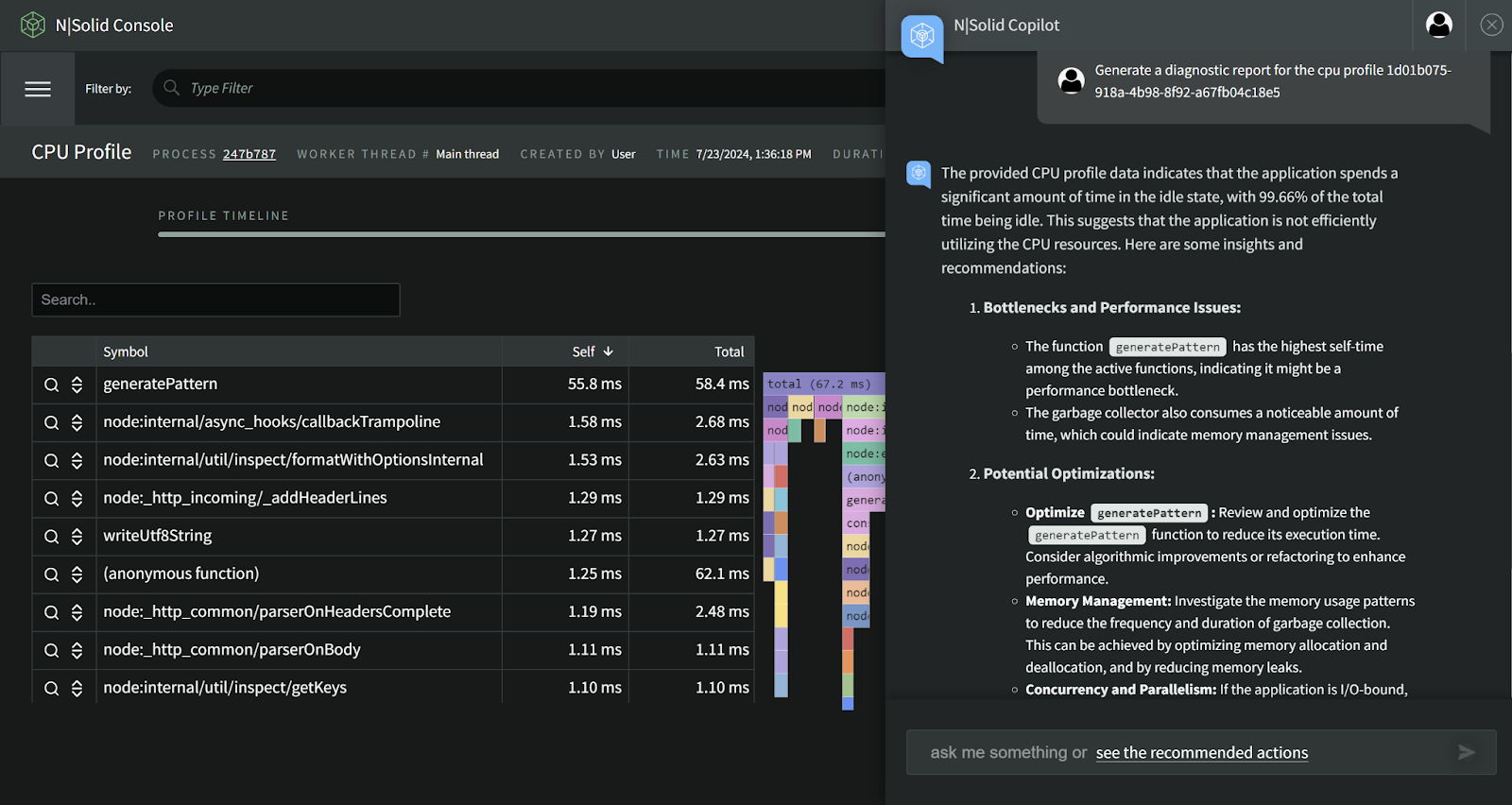Click magnifier icon in (anonymous function) row
This screenshot has width=1512, height=805.
[51, 574]
